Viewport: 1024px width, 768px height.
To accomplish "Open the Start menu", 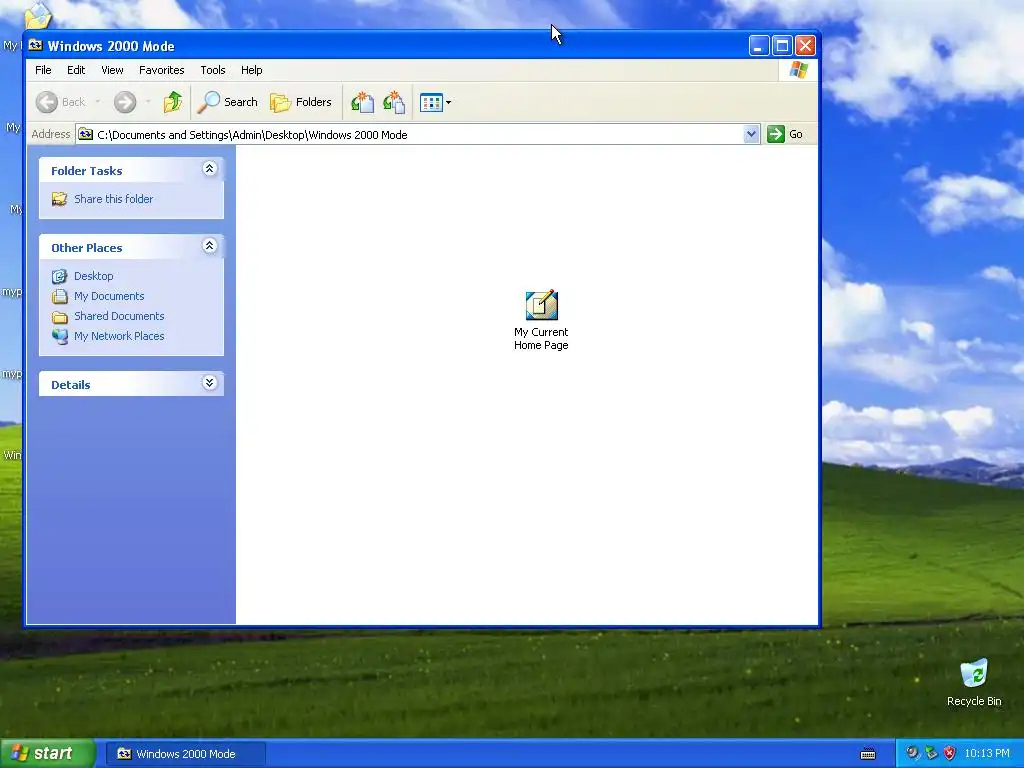I will [48, 754].
